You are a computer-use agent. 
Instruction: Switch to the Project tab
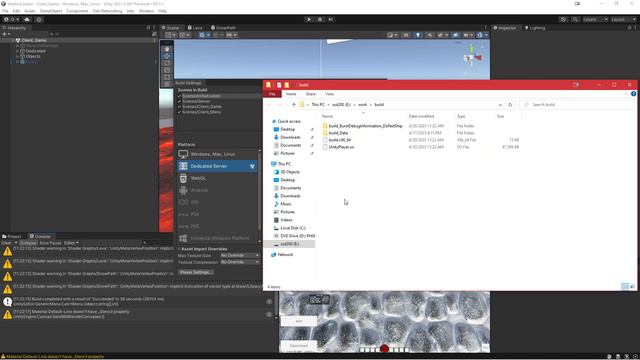[12, 236]
